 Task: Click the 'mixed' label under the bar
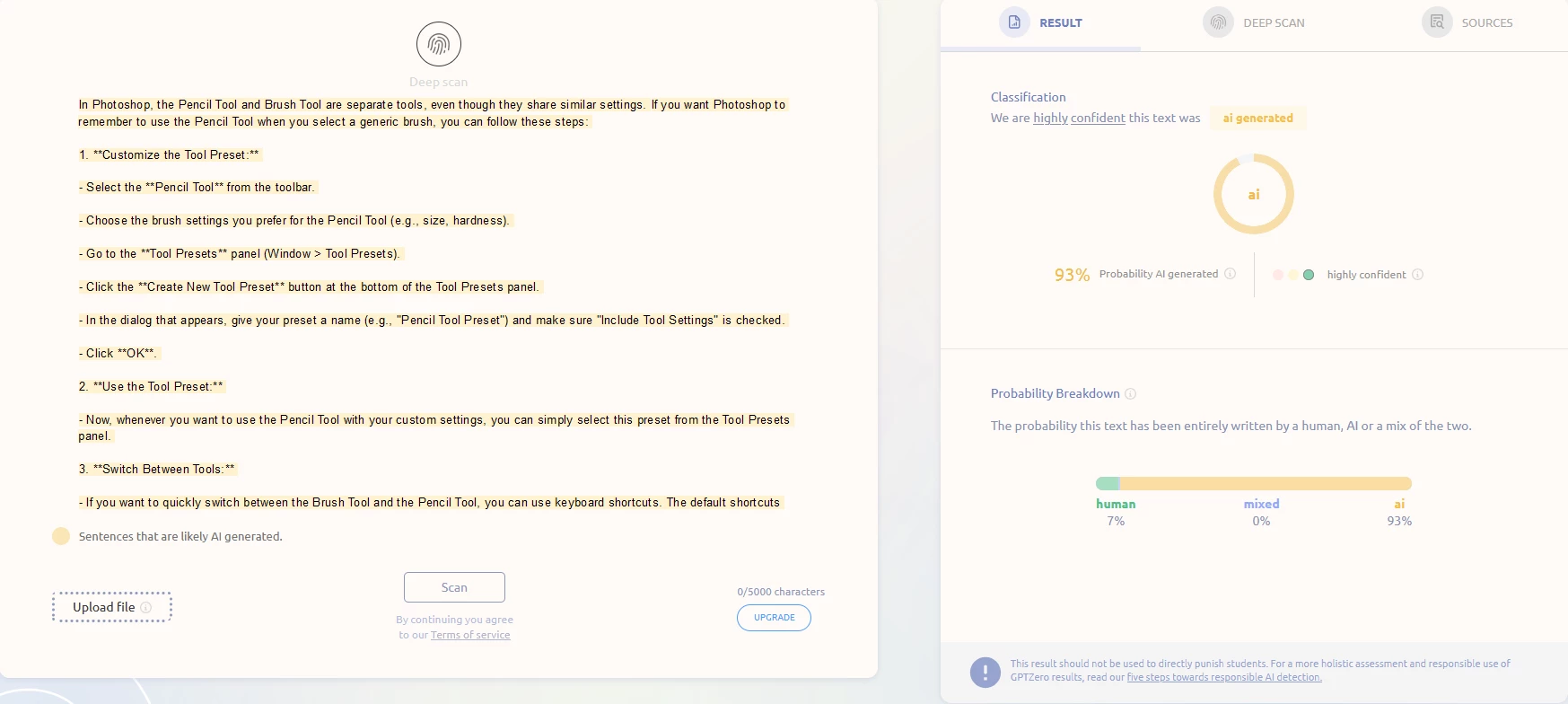pos(1261,504)
